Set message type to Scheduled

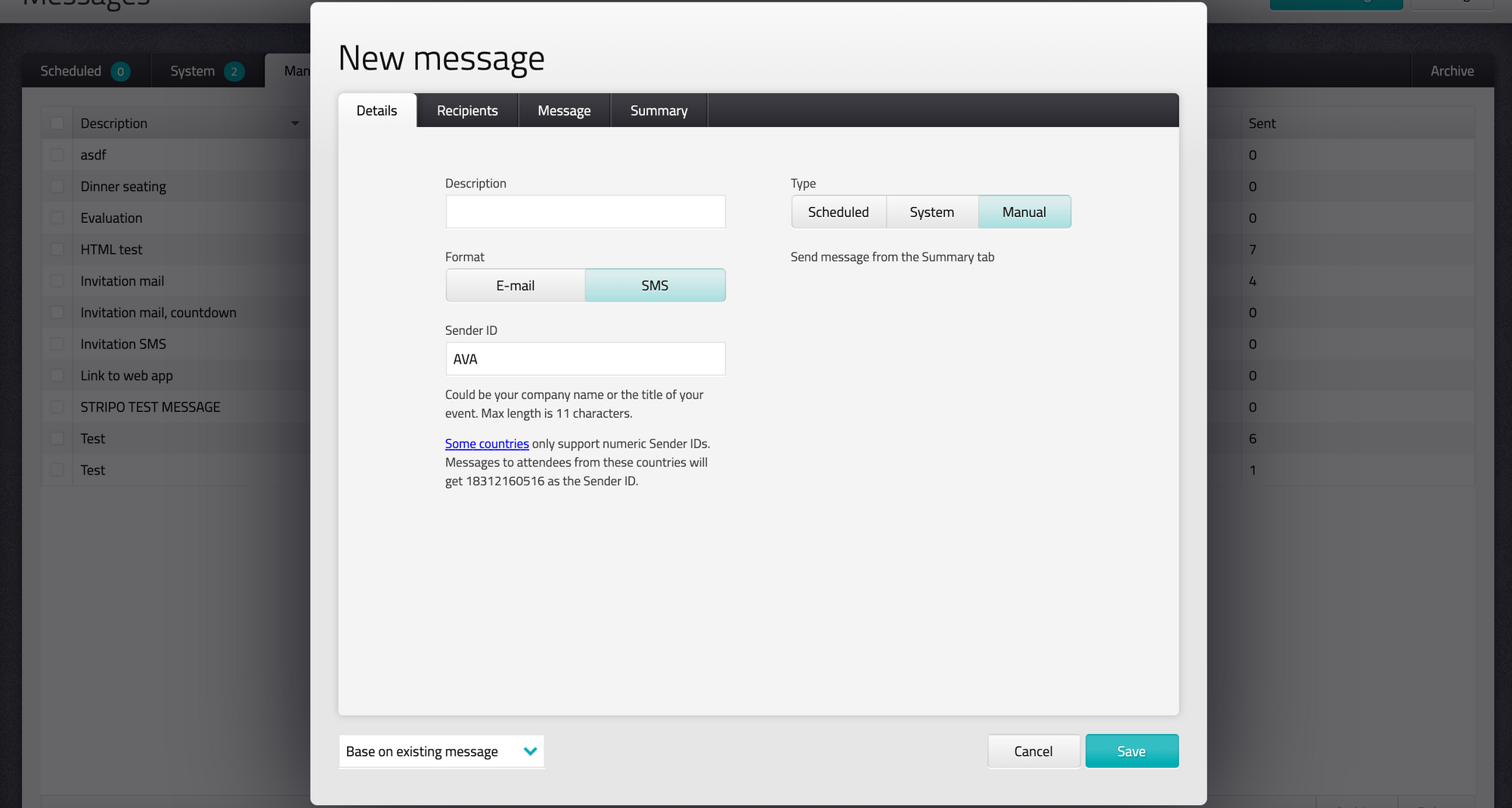click(x=838, y=212)
